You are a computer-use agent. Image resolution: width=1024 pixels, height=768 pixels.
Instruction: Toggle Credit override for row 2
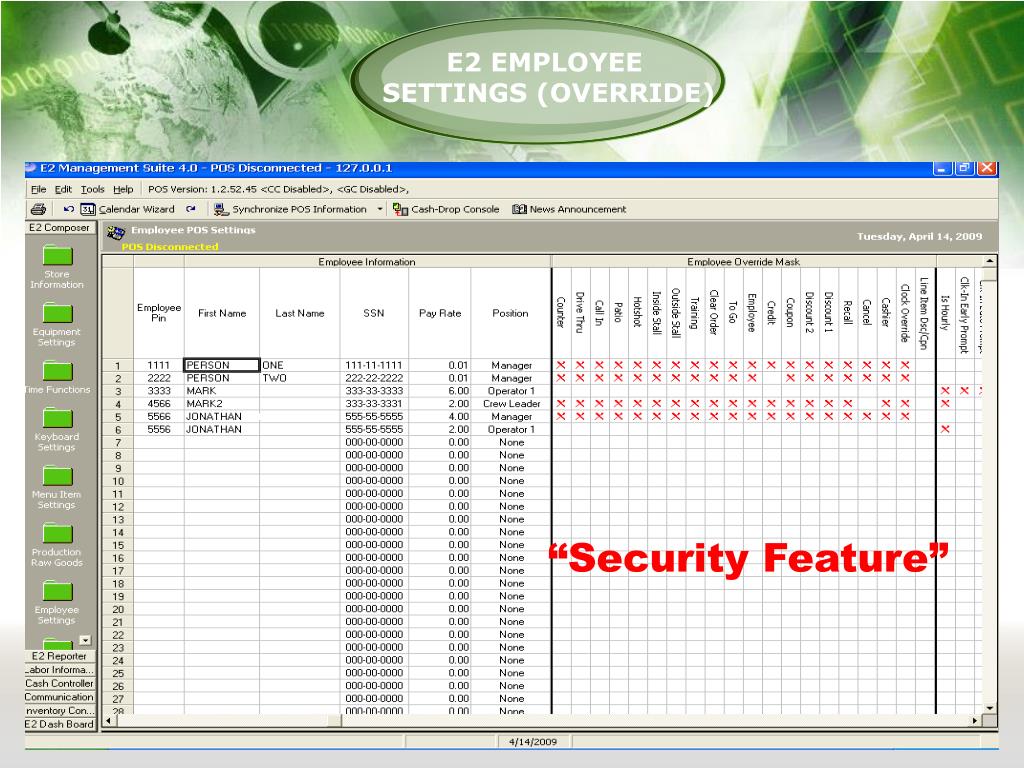[x=771, y=378]
